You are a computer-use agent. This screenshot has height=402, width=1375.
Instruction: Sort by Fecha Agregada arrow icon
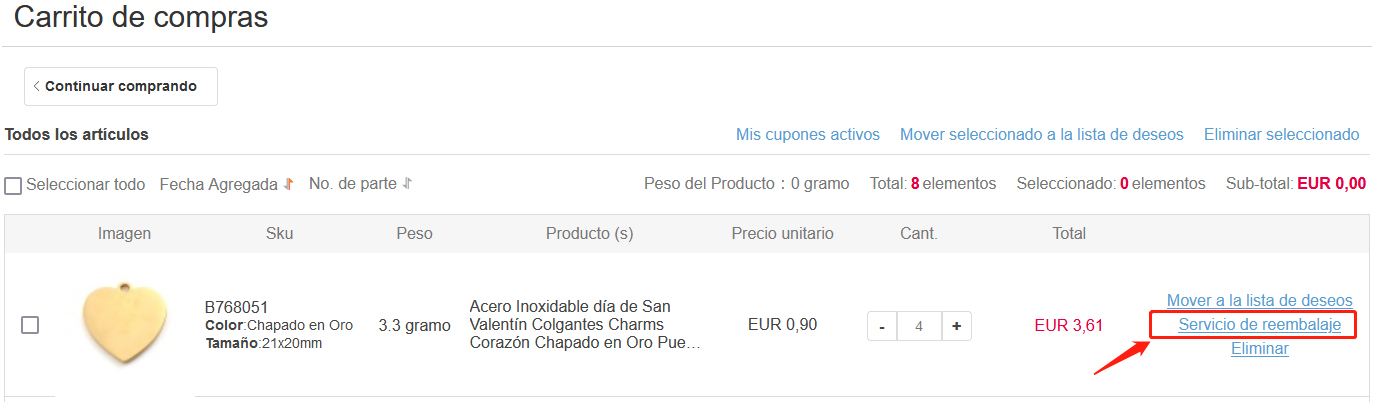click(x=288, y=184)
